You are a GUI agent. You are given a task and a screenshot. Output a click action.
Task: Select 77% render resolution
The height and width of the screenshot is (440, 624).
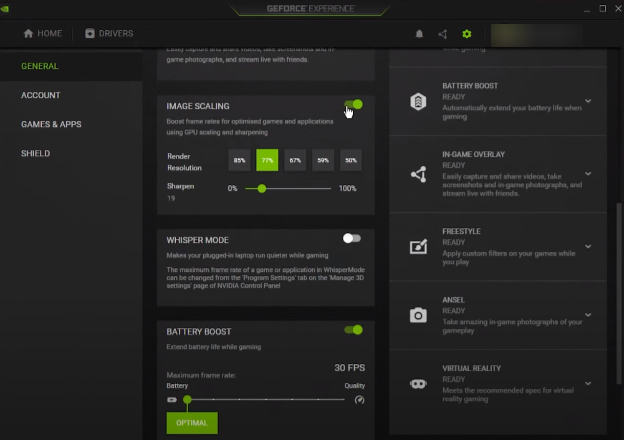(267, 160)
